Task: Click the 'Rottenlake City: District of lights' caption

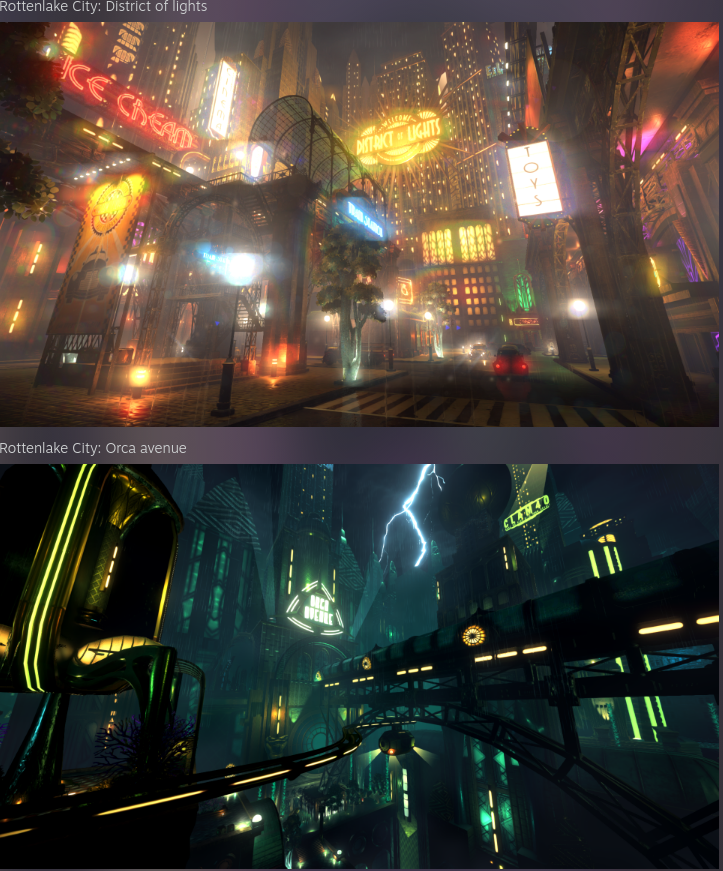Action: (x=103, y=7)
